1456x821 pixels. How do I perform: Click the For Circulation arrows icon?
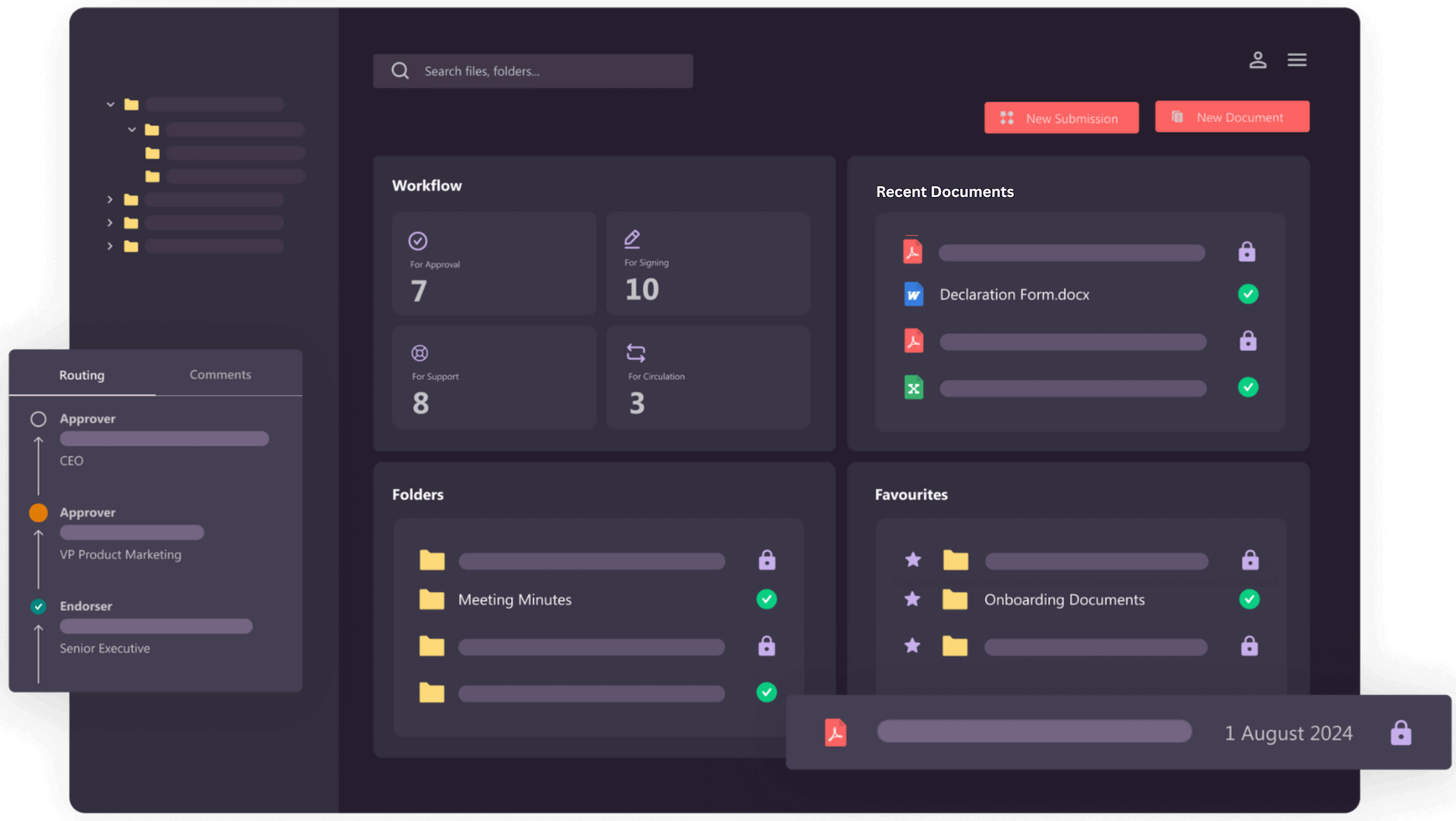click(x=635, y=353)
